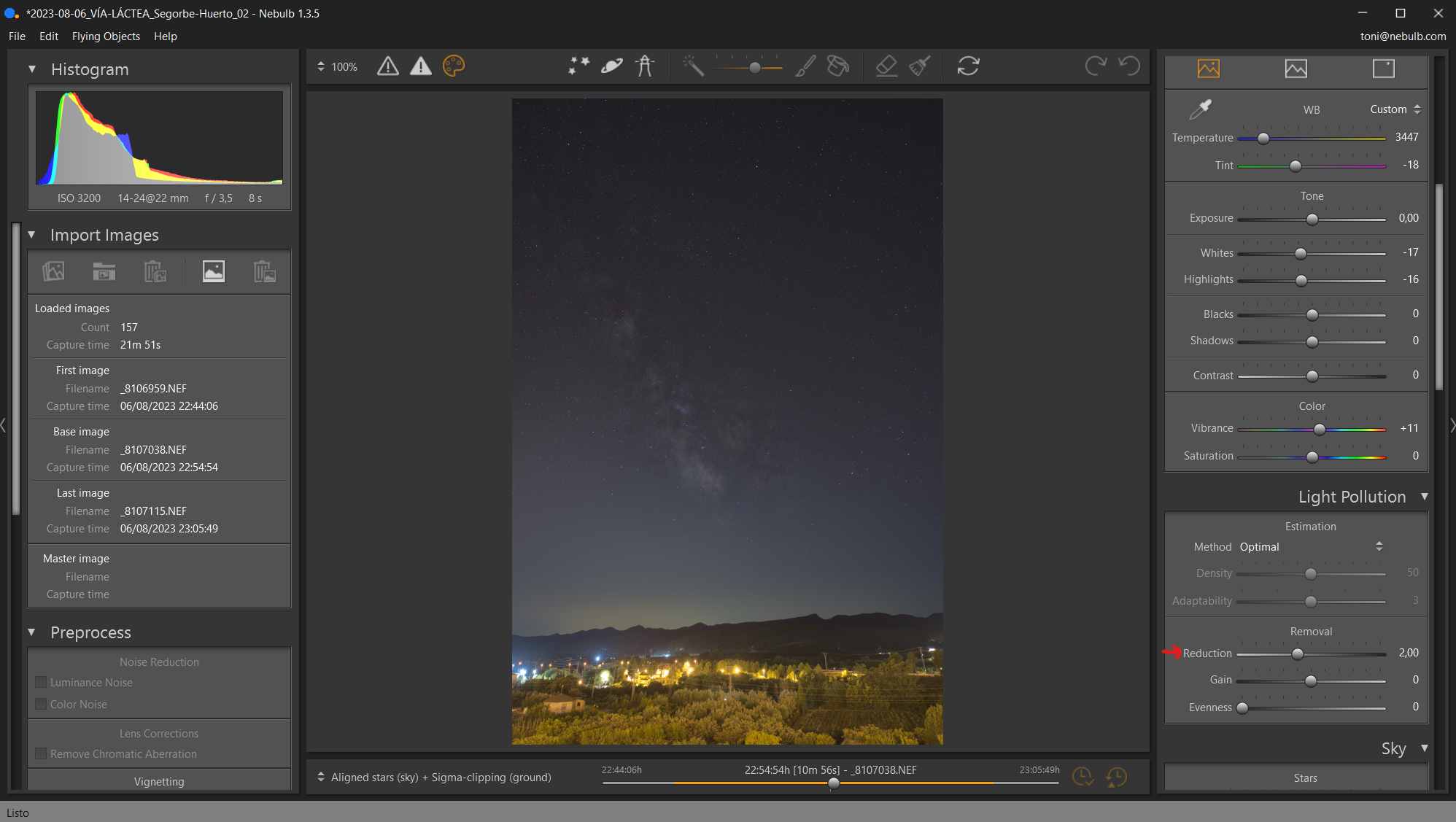The image size is (1456, 822).
Task: Open the Estimation Method Optimal dropdown
Action: click(1311, 547)
